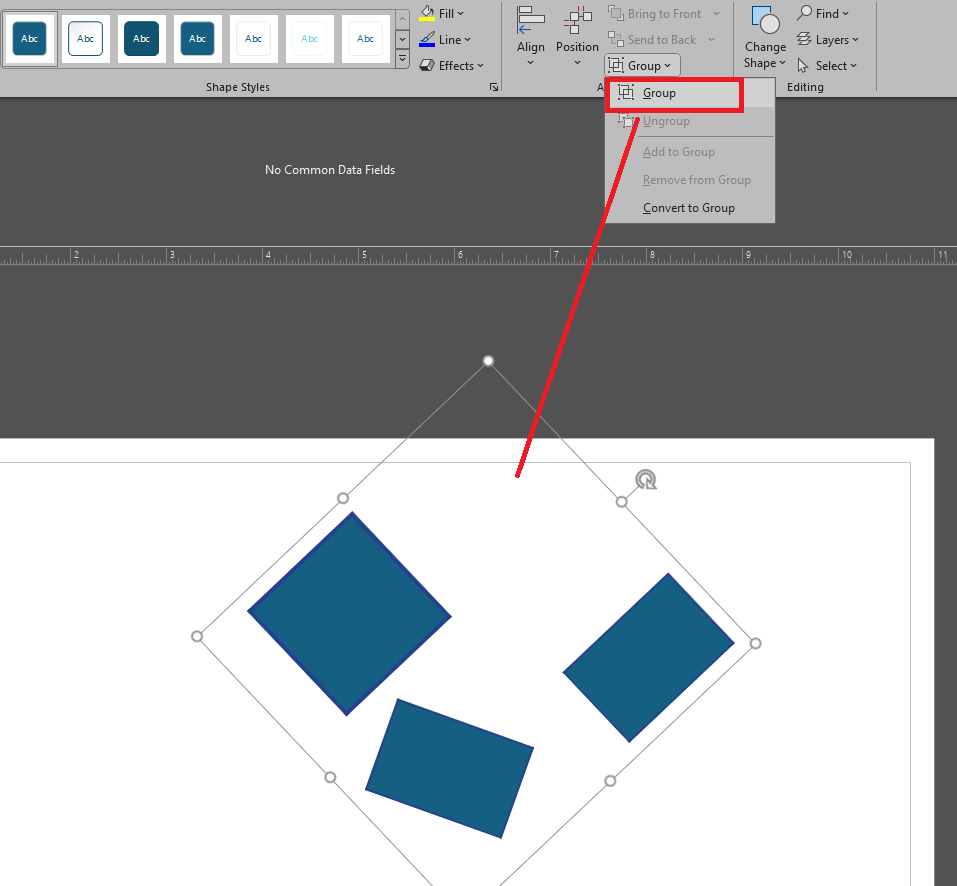This screenshot has width=957, height=886.
Task: Apply the sixth light-blue text Abc style
Action: tap(309, 38)
